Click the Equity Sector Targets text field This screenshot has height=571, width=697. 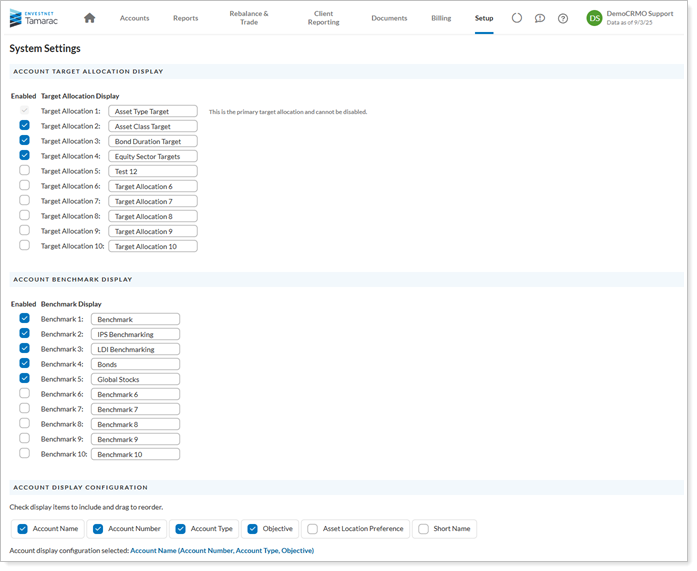point(153,156)
